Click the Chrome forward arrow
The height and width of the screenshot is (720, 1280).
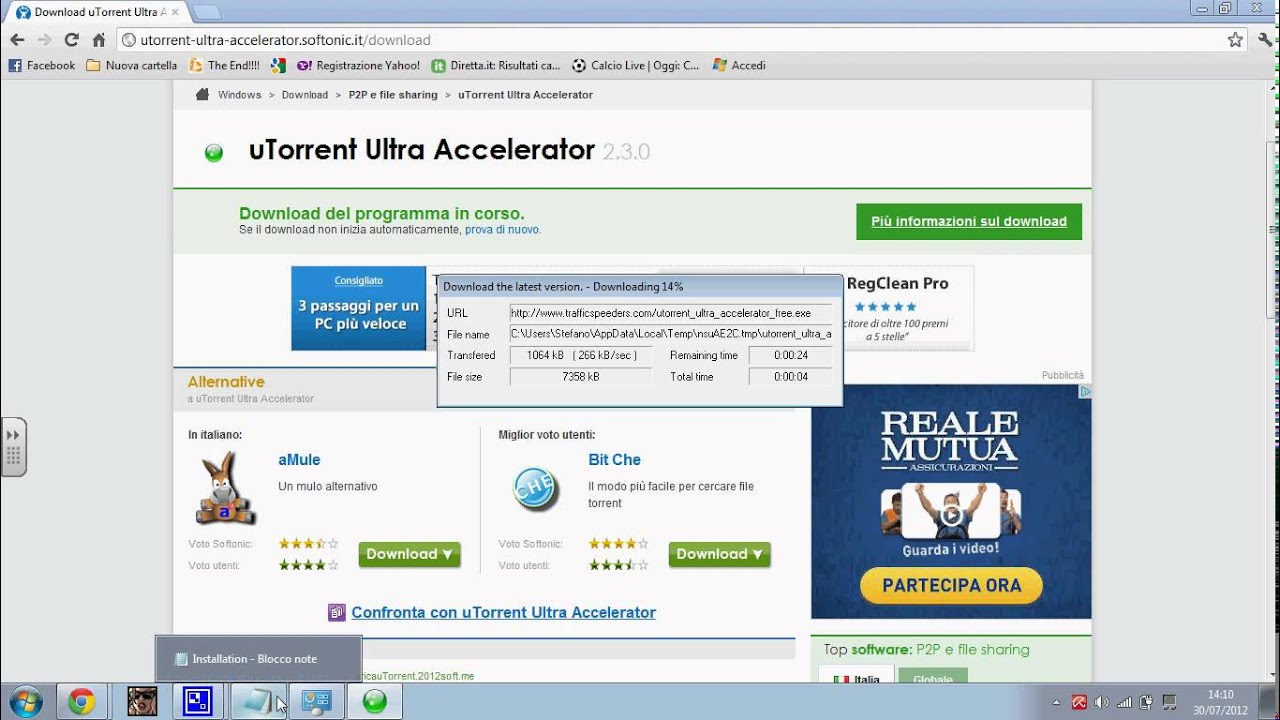[44, 40]
